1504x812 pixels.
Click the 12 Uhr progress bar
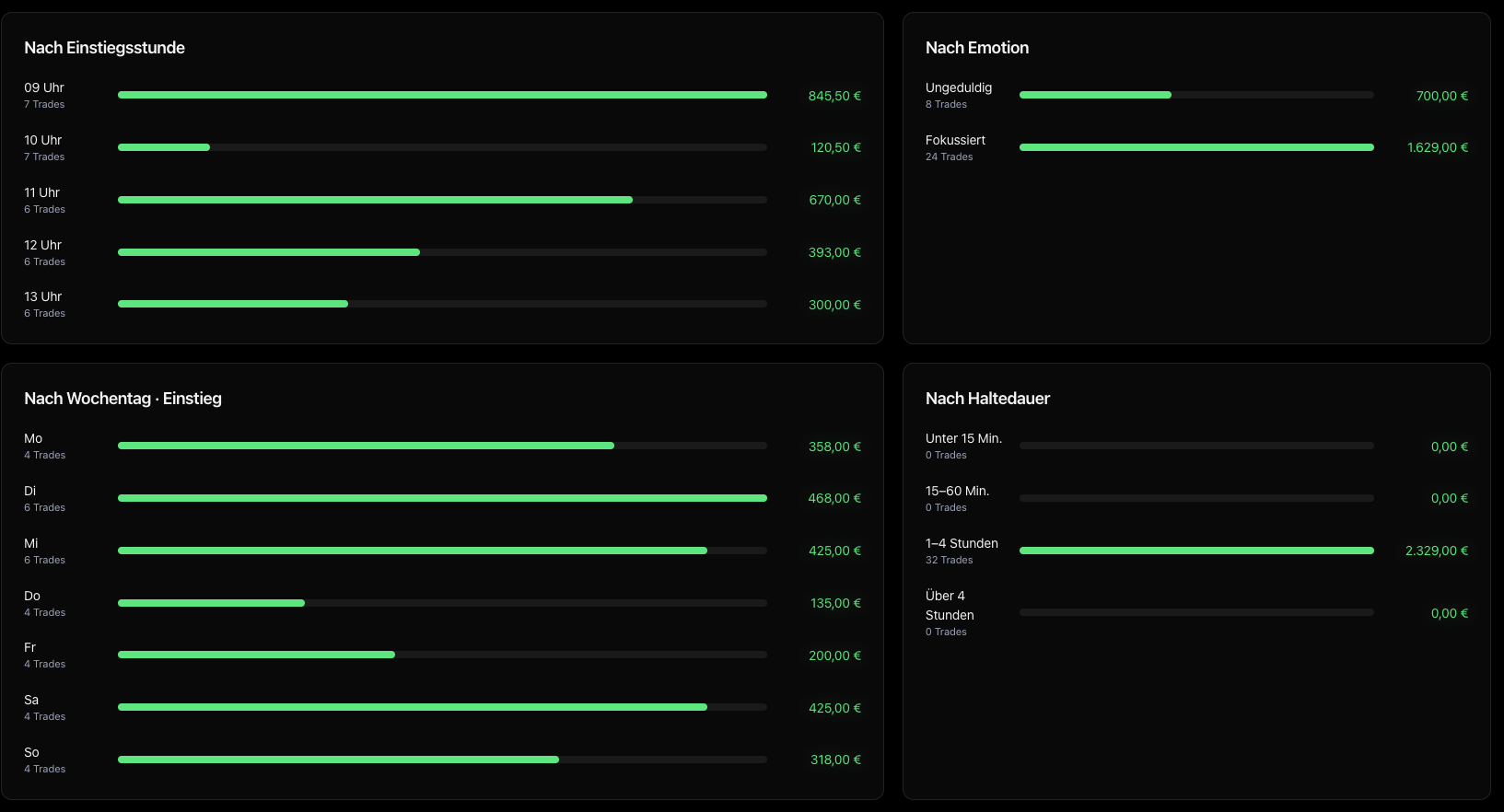point(442,252)
